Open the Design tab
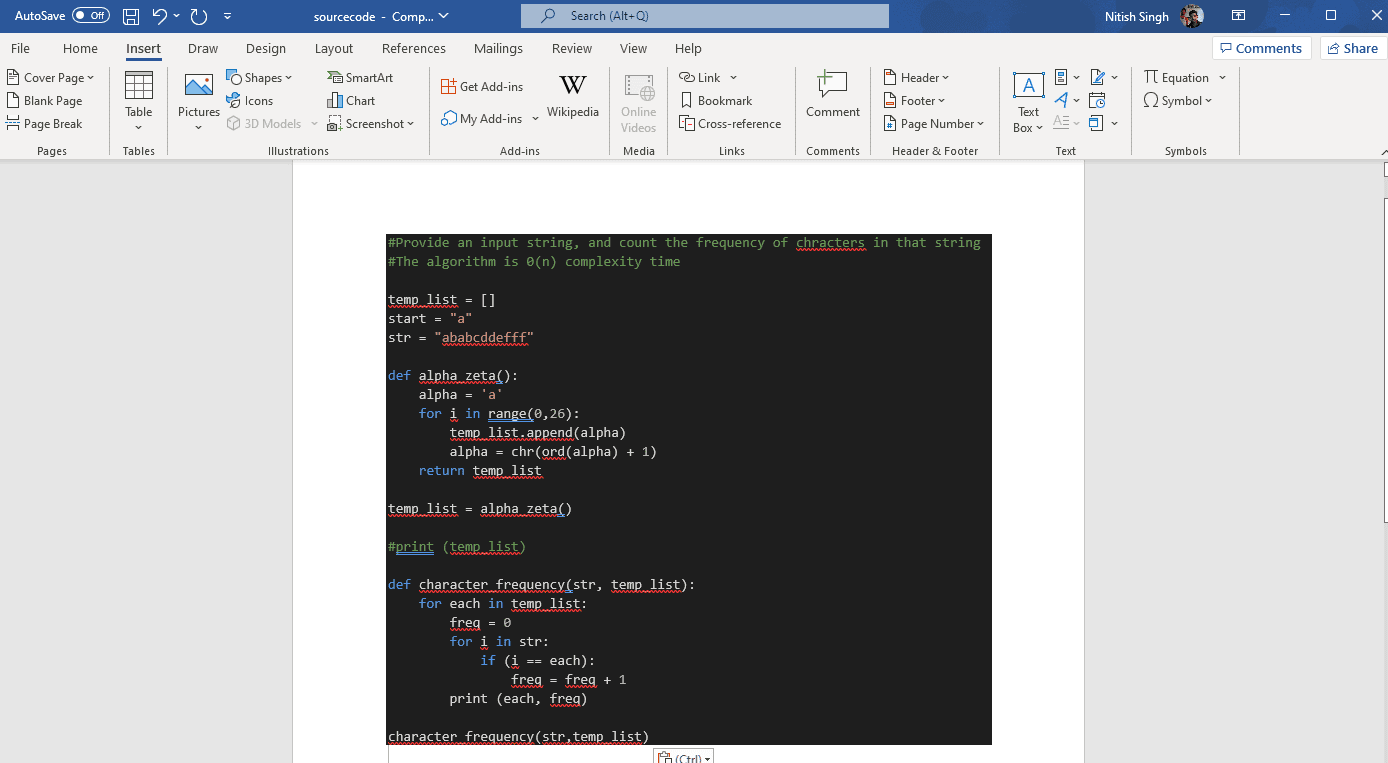The width and height of the screenshot is (1388, 763). (x=266, y=48)
